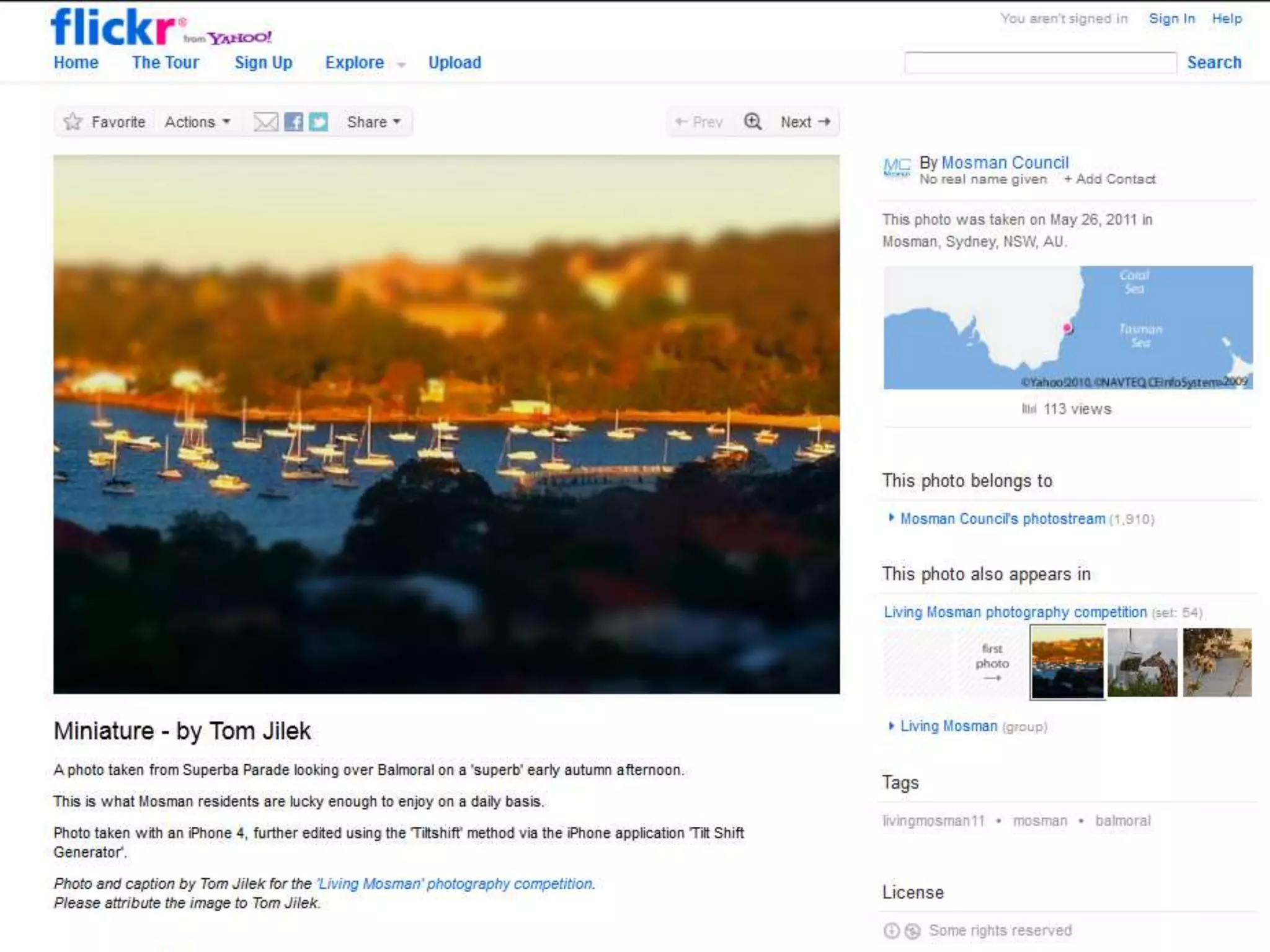
Task: Open the Share dropdown menu
Action: (x=373, y=122)
